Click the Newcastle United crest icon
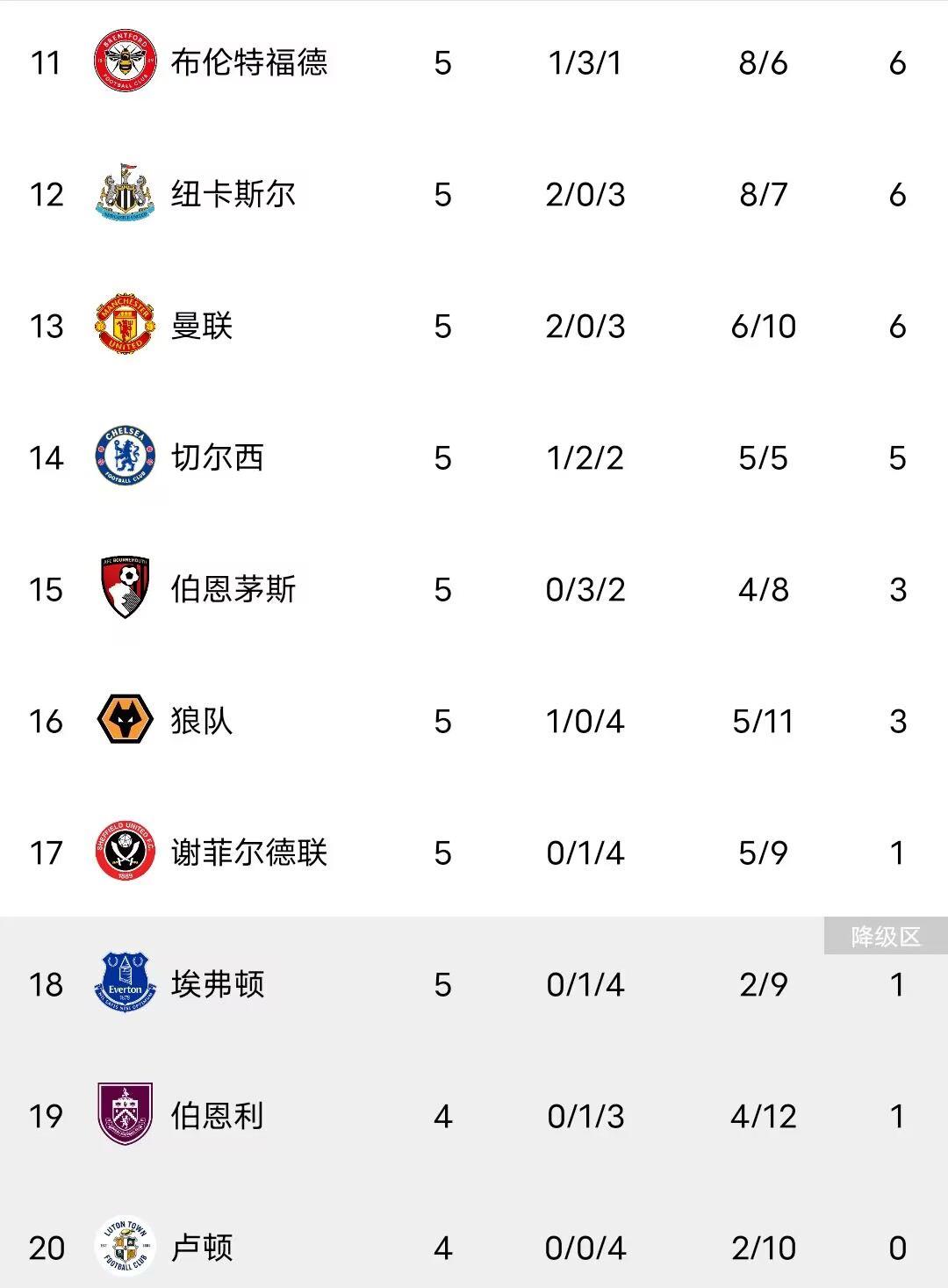The height and width of the screenshot is (1288, 948). click(126, 193)
